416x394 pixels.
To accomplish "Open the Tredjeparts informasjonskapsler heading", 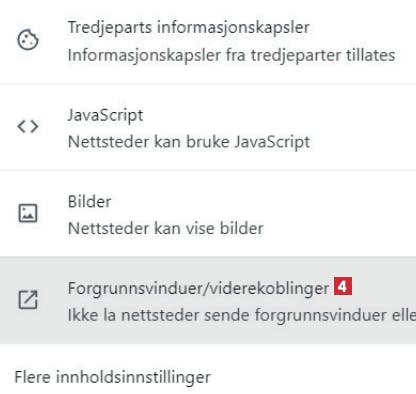I will tap(189, 27).
